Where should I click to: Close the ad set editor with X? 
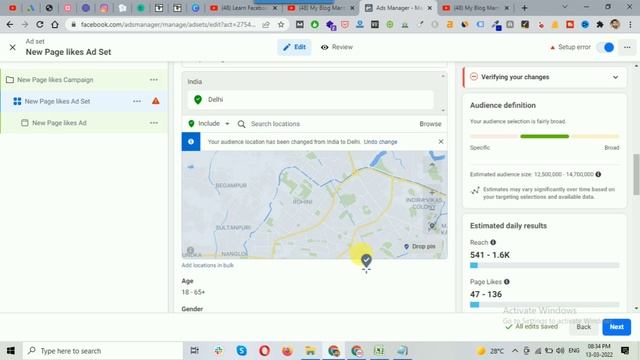(x=13, y=47)
